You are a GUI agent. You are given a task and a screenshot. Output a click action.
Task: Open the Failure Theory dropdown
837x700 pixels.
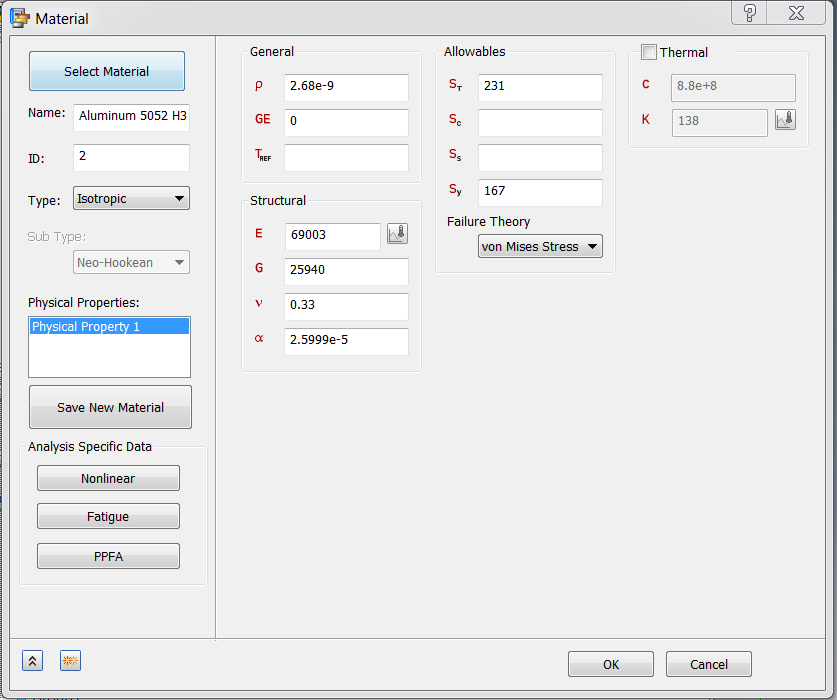point(540,245)
